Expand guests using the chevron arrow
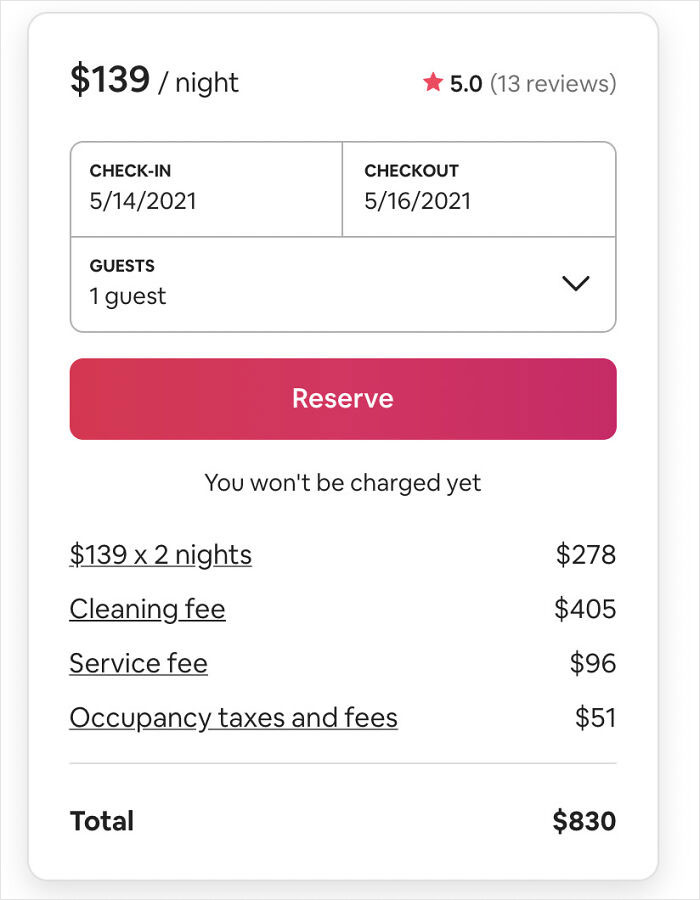 (576, 283)
